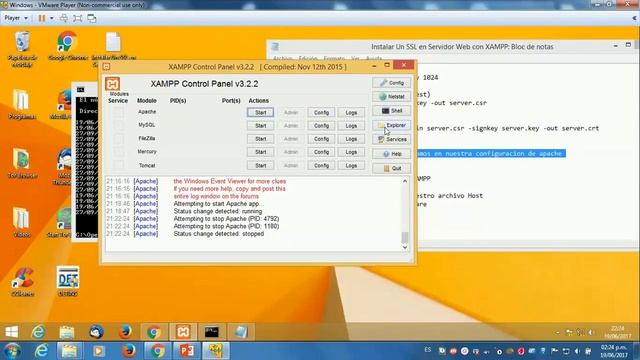Image resolution: width=640 pixels, height=360 pixels.
Task: Click the Command Prompt window title icon
Action: click(x=80, y=89)
